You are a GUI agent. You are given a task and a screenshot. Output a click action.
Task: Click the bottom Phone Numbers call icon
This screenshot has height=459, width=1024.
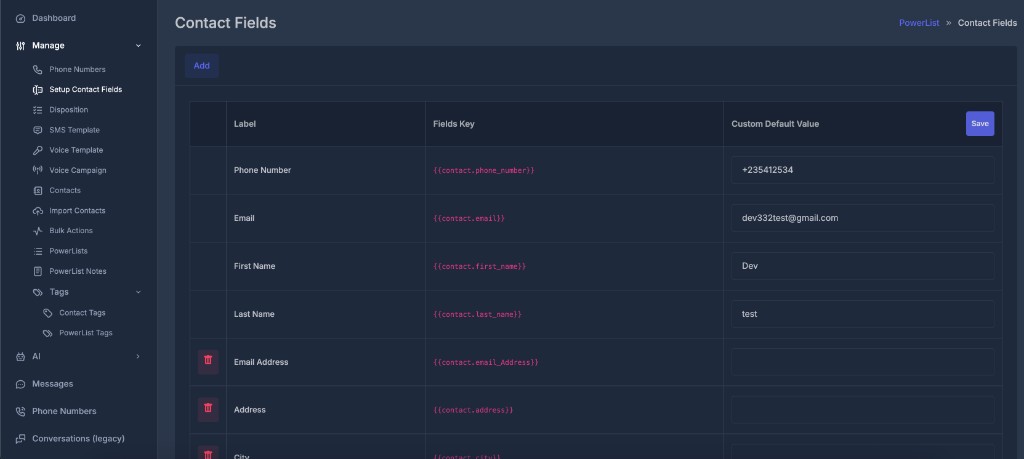[x=20, y=411]
